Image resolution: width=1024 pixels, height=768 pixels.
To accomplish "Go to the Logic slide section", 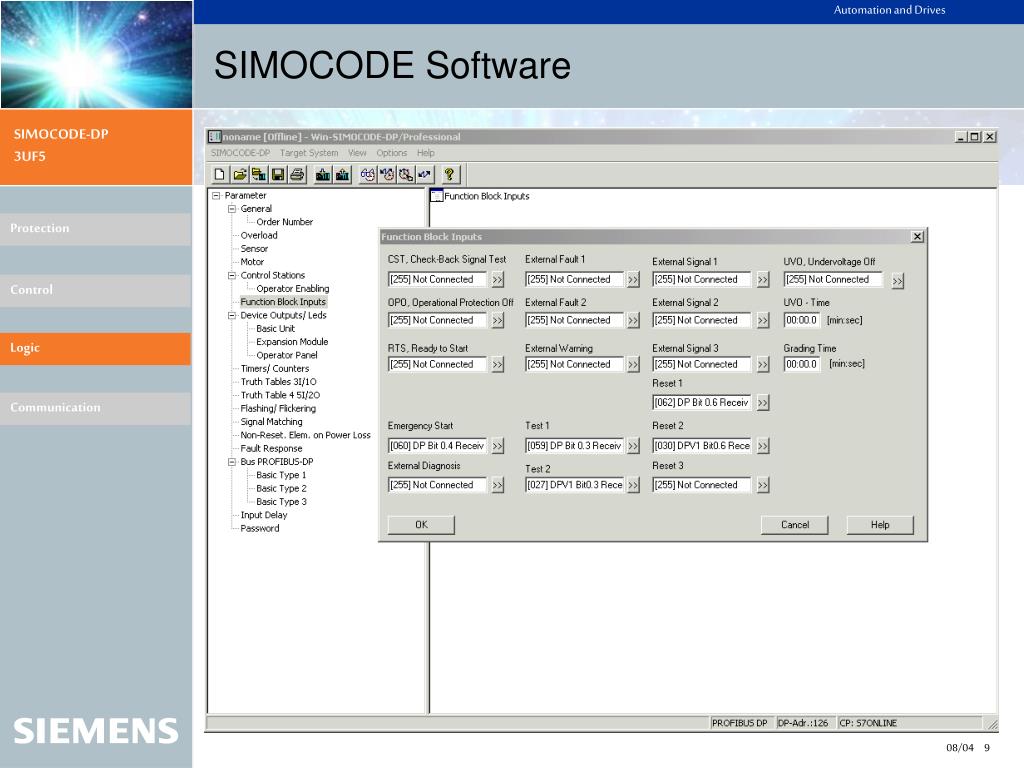I will [95, 348].
